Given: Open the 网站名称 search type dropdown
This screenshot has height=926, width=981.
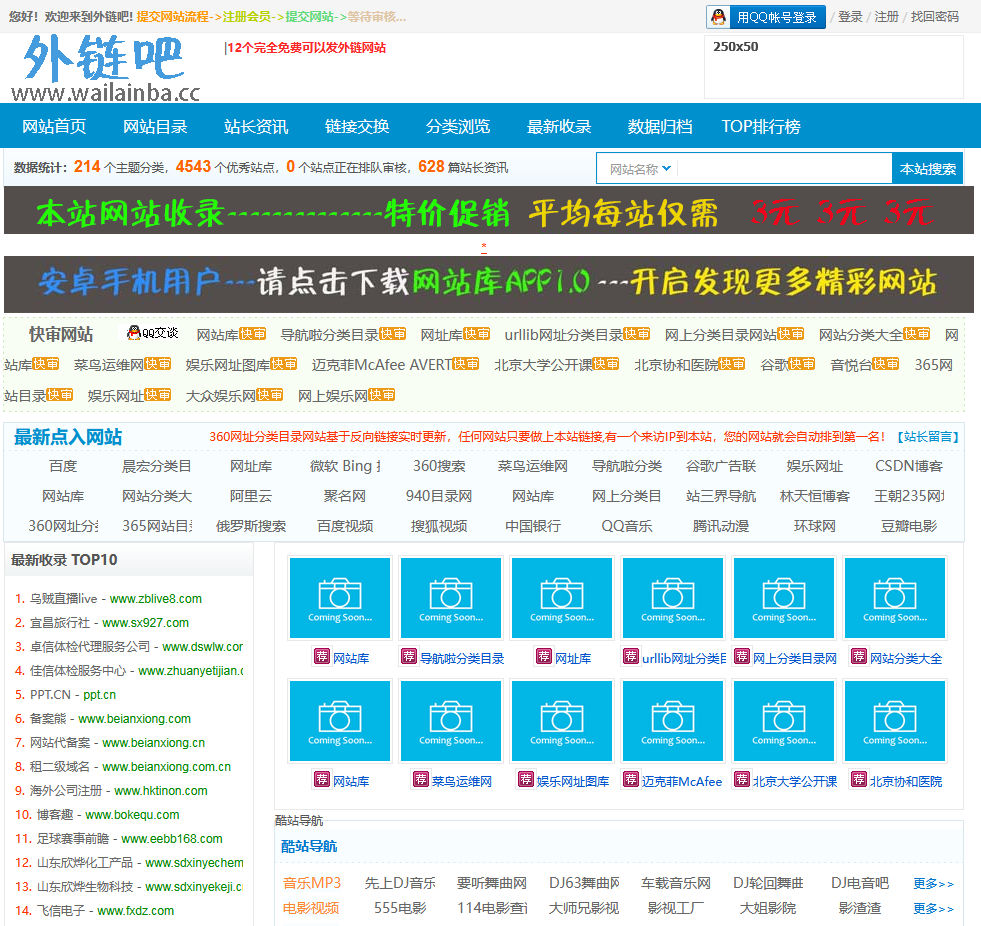Looking at the screenshot, I should (x=639, y=169).
